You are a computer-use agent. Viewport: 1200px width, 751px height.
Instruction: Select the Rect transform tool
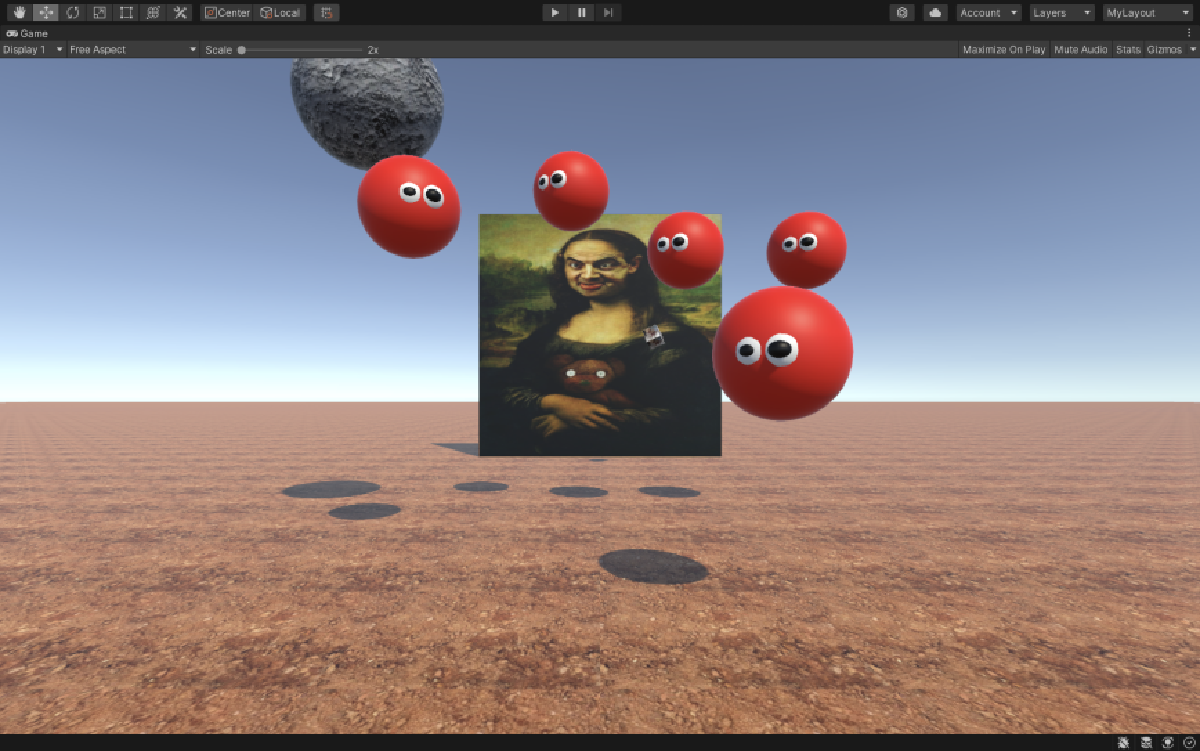coord(126,13)
